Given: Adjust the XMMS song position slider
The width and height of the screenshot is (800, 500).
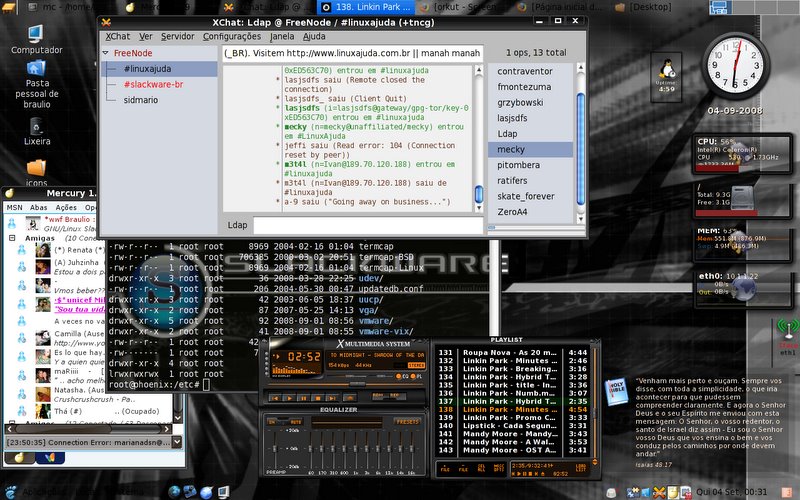Looking at the screenshot, I should click(357, 384).
